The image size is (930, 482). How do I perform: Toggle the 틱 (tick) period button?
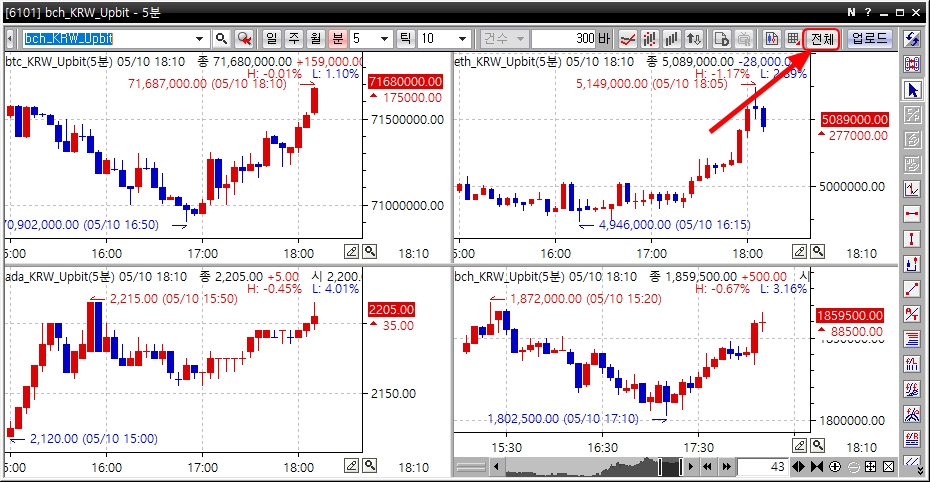(406, 39)
